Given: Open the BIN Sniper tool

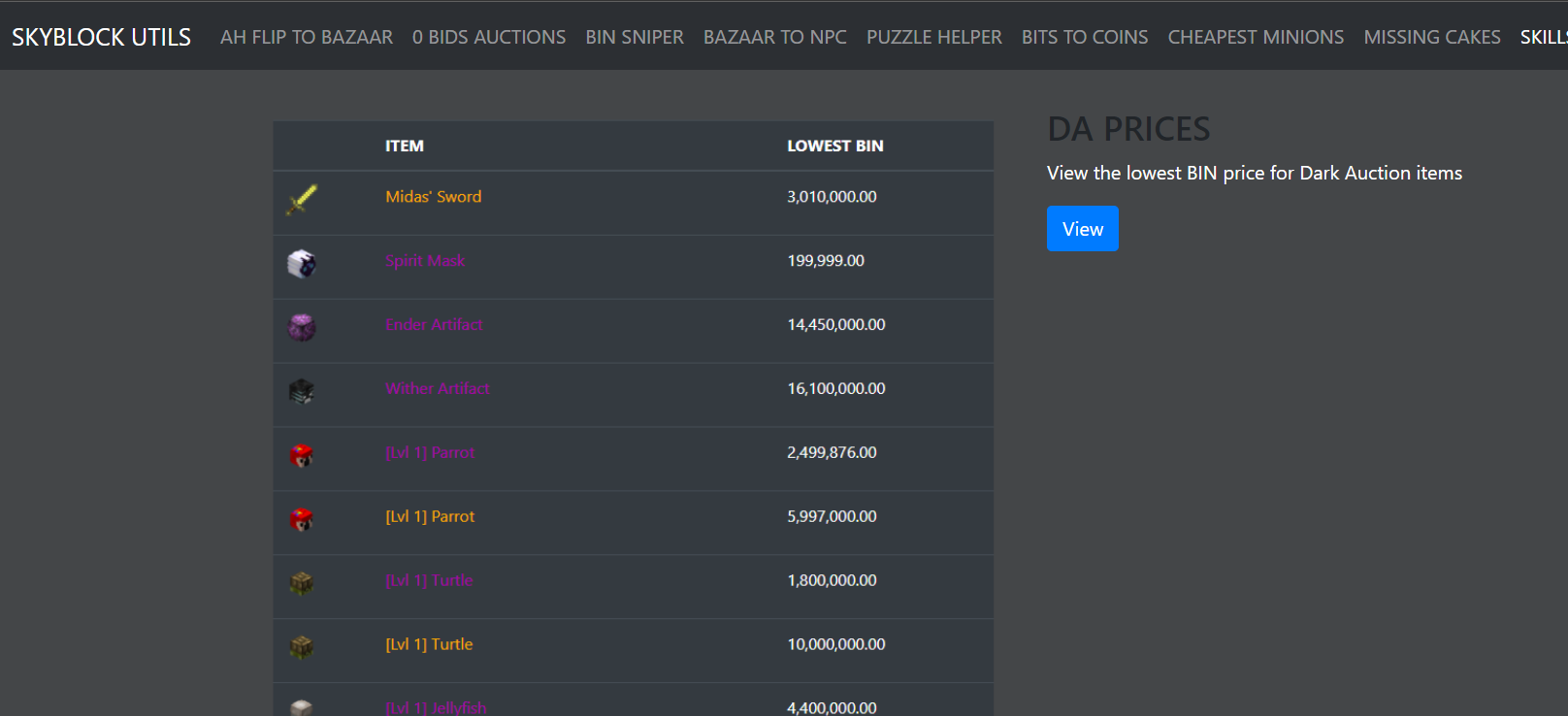Looking at the screenshot, I should coord(635,37).
